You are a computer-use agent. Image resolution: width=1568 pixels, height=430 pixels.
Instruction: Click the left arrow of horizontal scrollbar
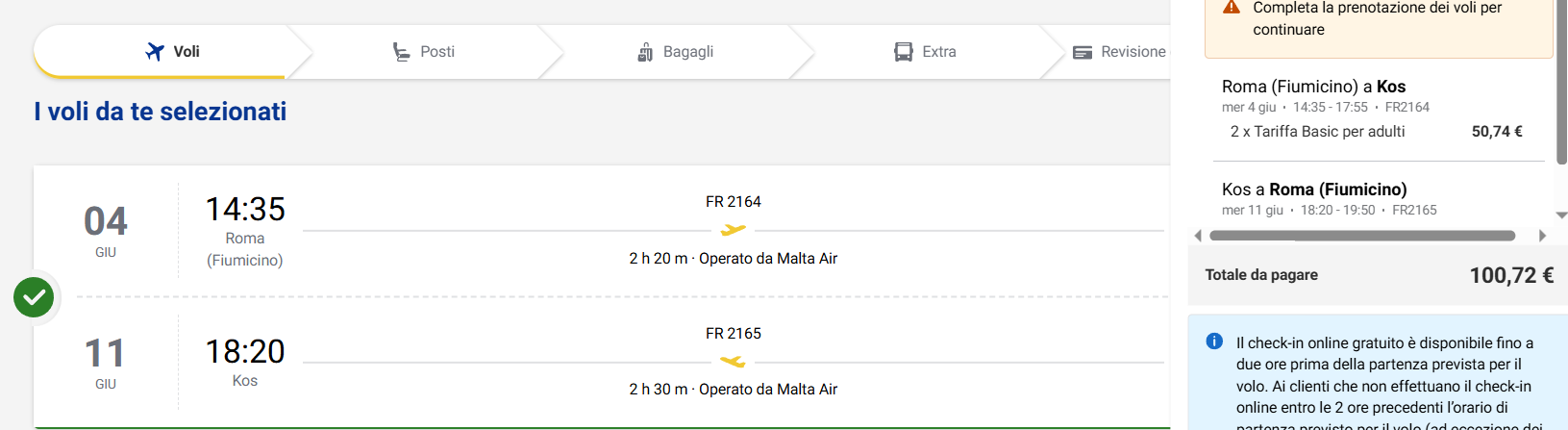[x=1198, y=236]
